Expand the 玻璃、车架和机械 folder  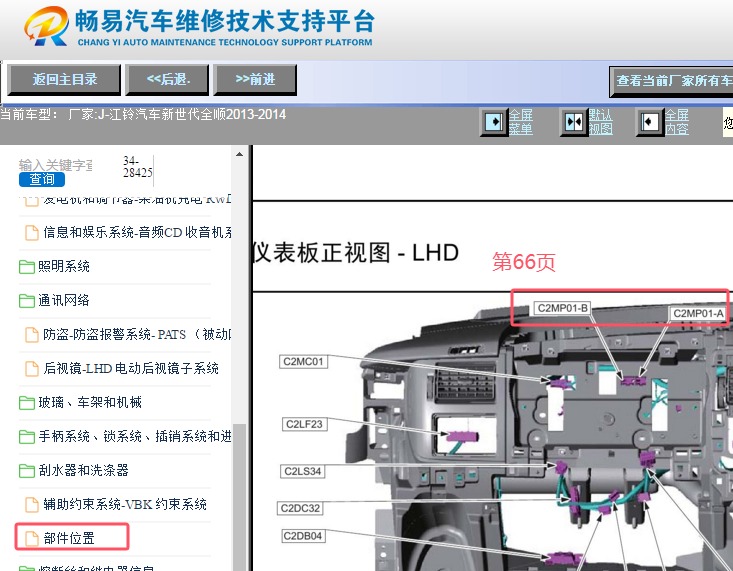[x=90, y=402]
